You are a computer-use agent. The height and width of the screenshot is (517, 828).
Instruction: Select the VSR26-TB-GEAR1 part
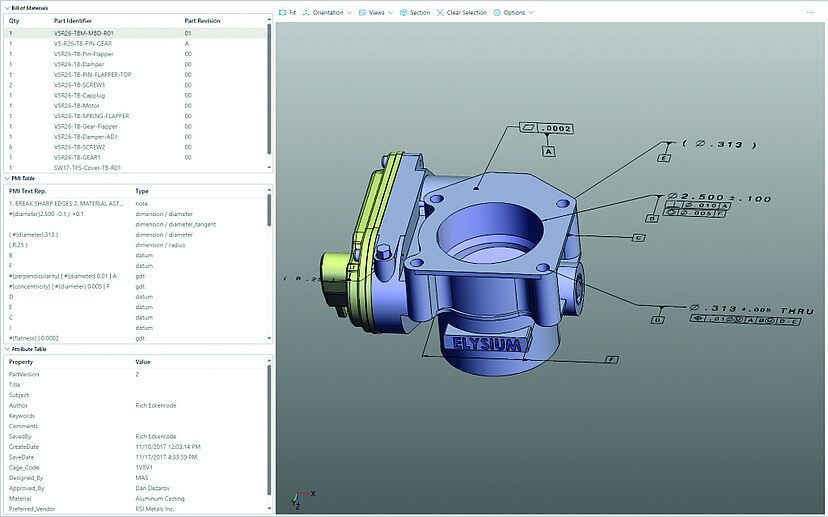click(135, 157)
